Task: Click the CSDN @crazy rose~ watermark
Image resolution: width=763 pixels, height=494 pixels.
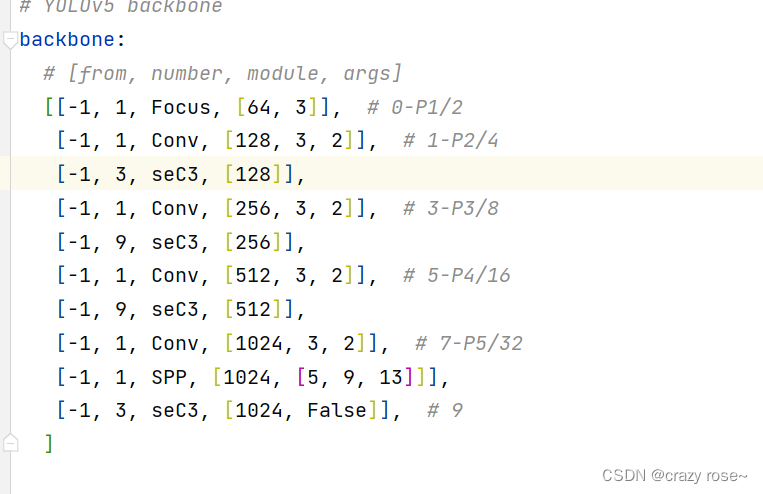Action: click(674, 476)
